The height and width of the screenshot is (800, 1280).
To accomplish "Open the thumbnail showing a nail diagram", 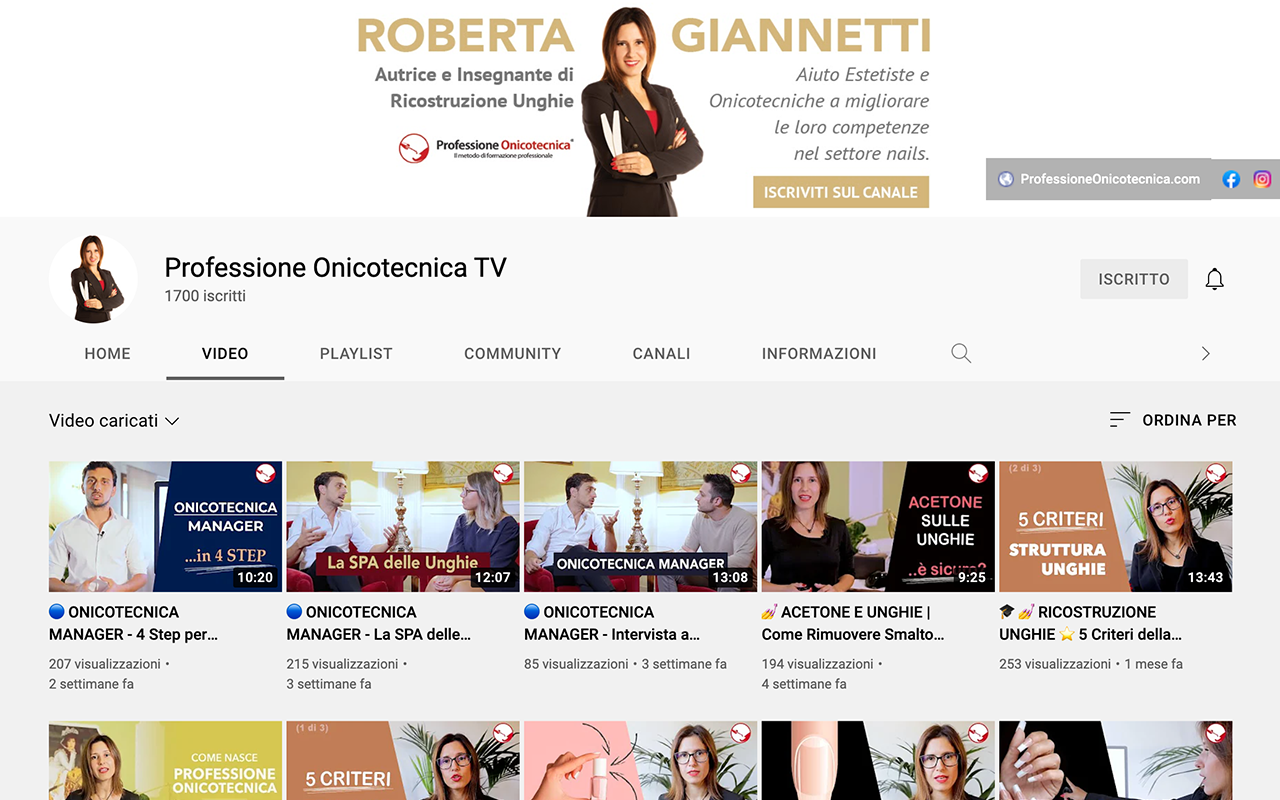I will click(x=878, y=761).
